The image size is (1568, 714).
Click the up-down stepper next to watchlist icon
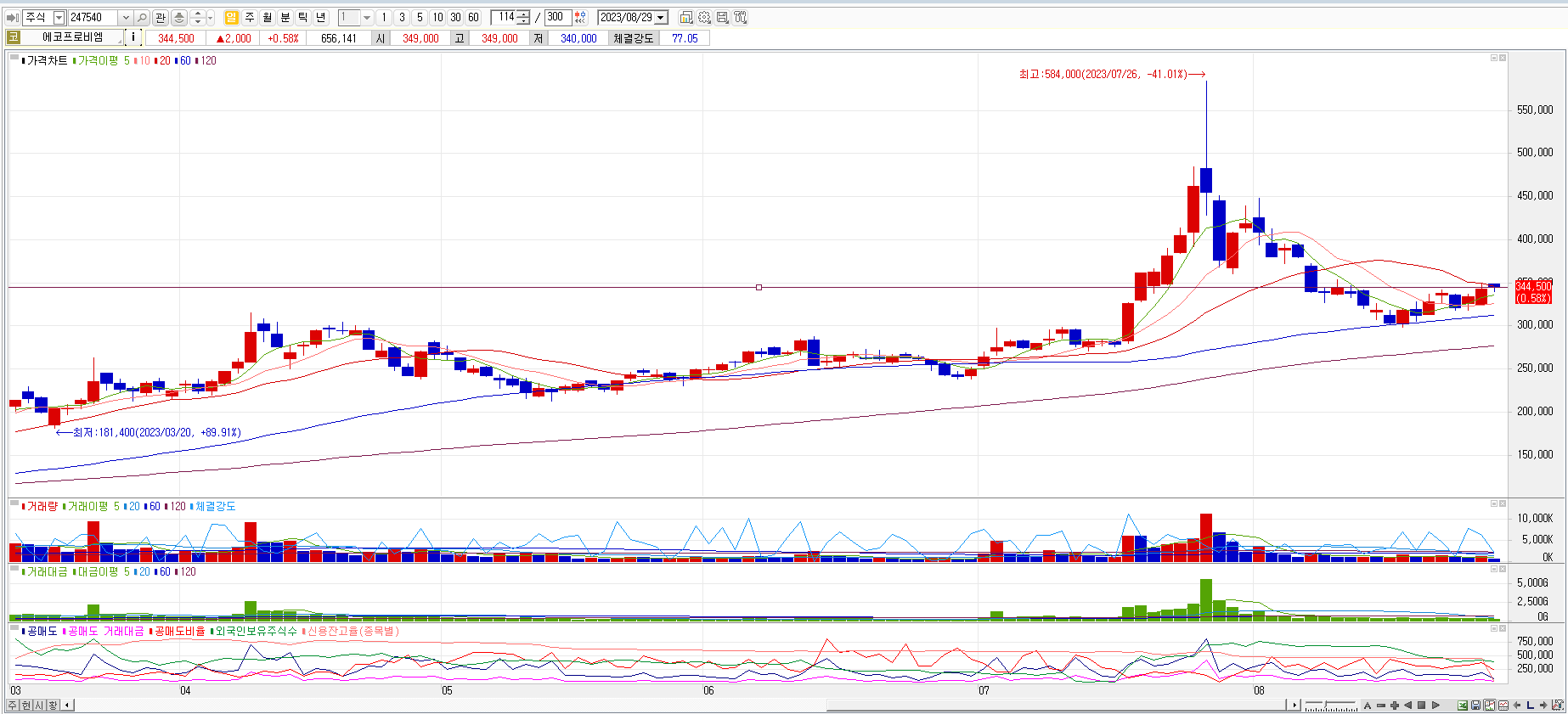pyautogui.click(x=198, y=17)
